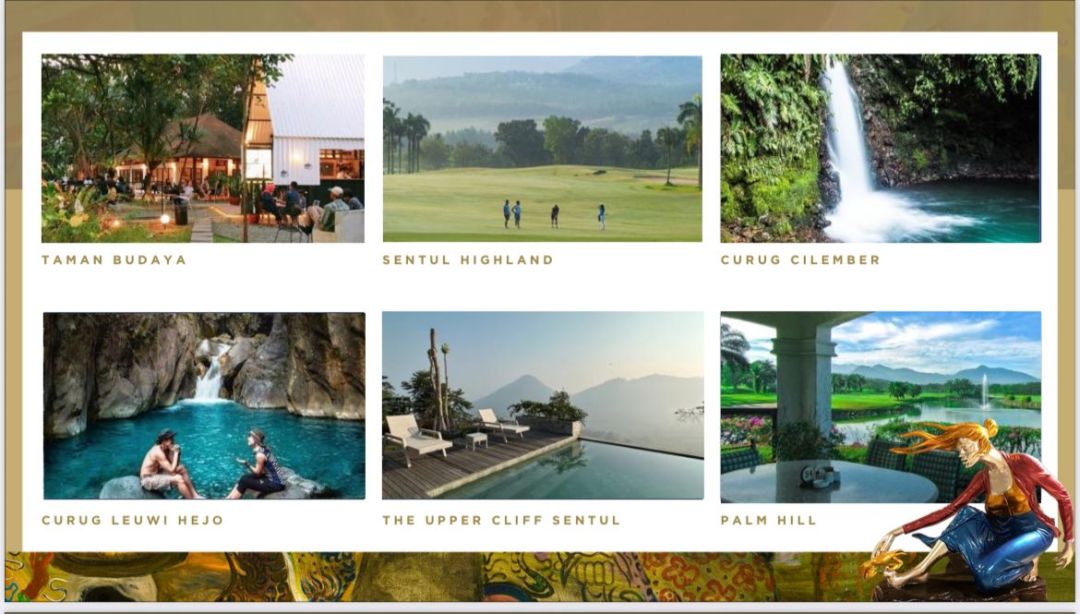Open the Taman Budaya photo
Screen dimensions: 1080x614
click(202, 148)
